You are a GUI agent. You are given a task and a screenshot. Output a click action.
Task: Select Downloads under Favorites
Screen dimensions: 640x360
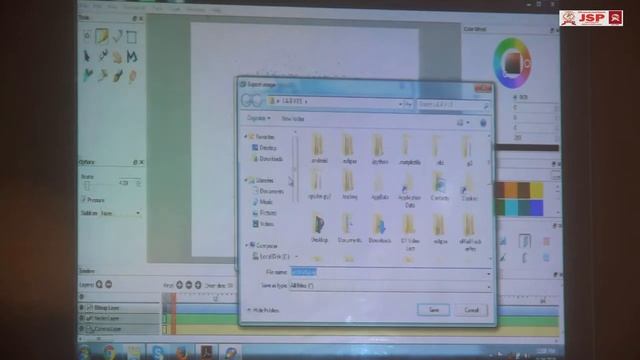click(x=268, y=159)
